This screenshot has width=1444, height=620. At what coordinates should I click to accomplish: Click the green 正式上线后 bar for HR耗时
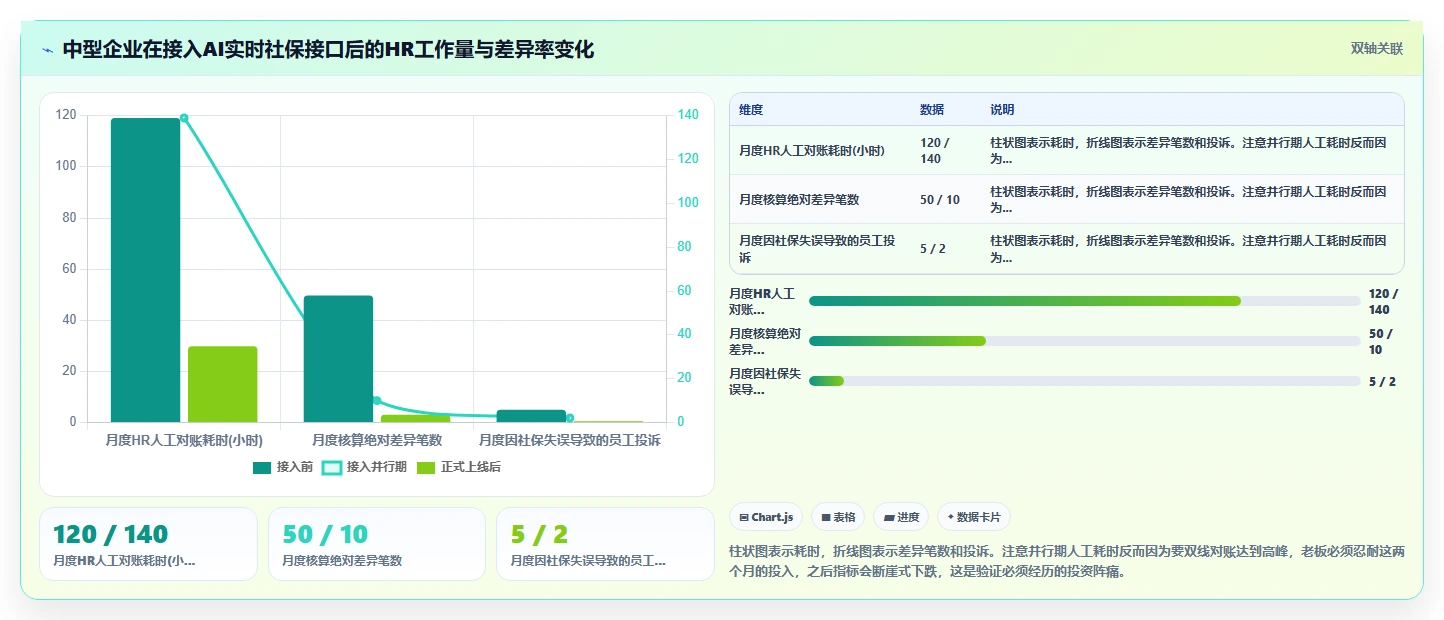[223, 384]
